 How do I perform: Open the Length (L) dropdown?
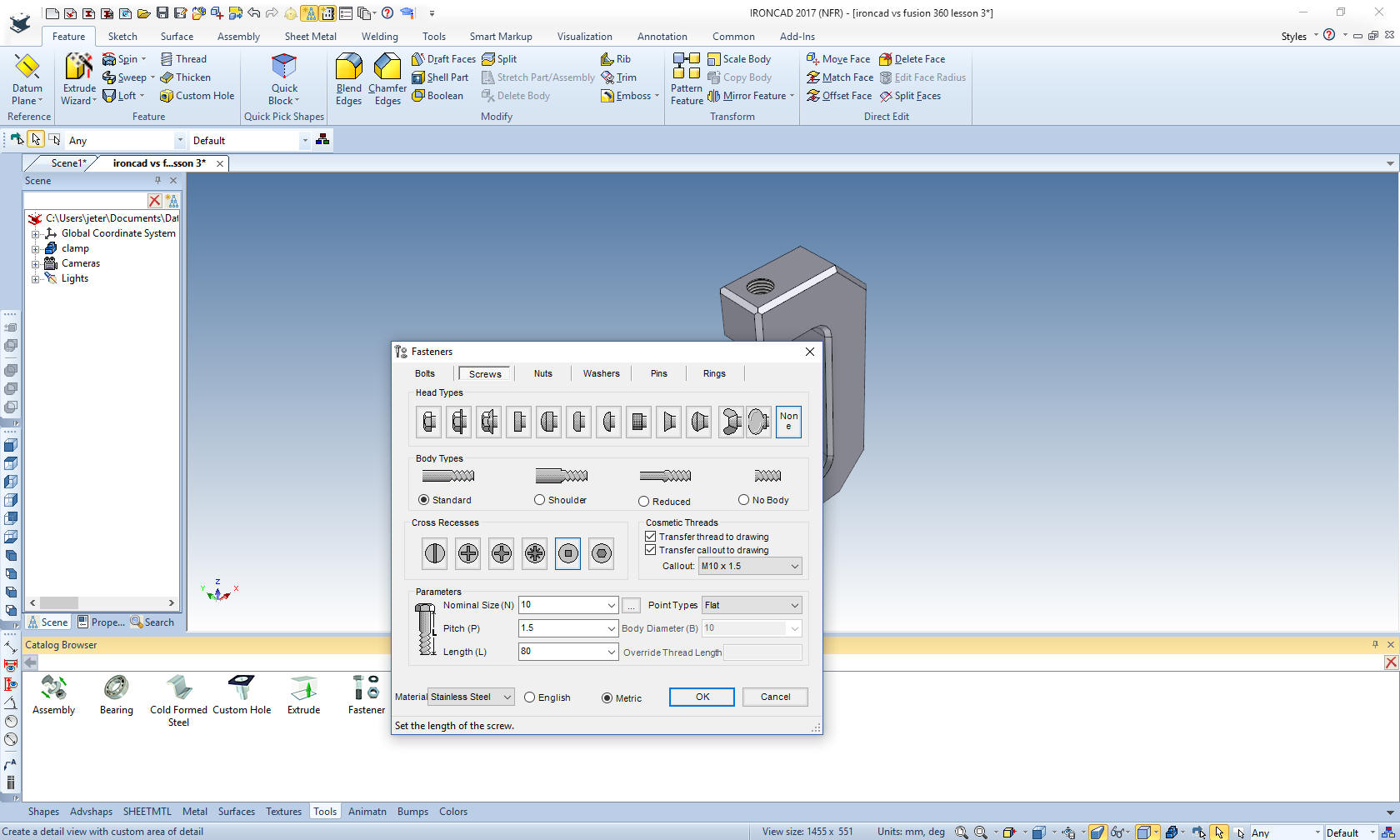click(611, 652)
